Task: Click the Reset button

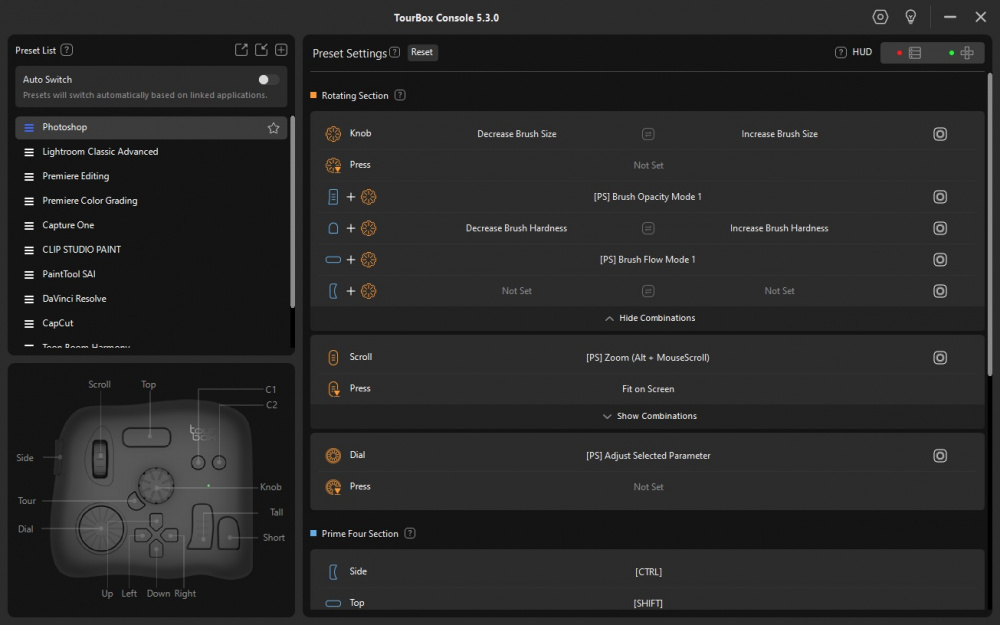Action: (422, 52)
